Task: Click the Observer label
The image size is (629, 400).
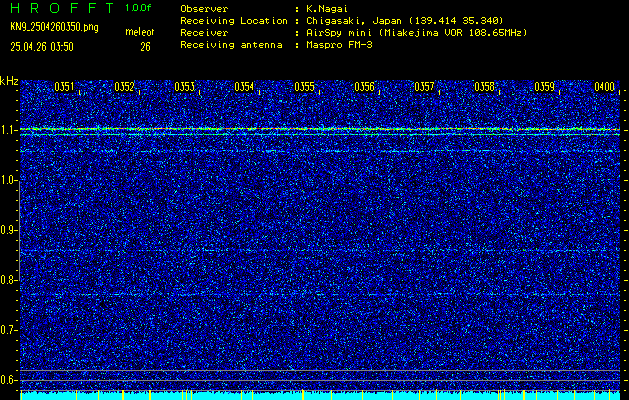Action: coord(204,8)
